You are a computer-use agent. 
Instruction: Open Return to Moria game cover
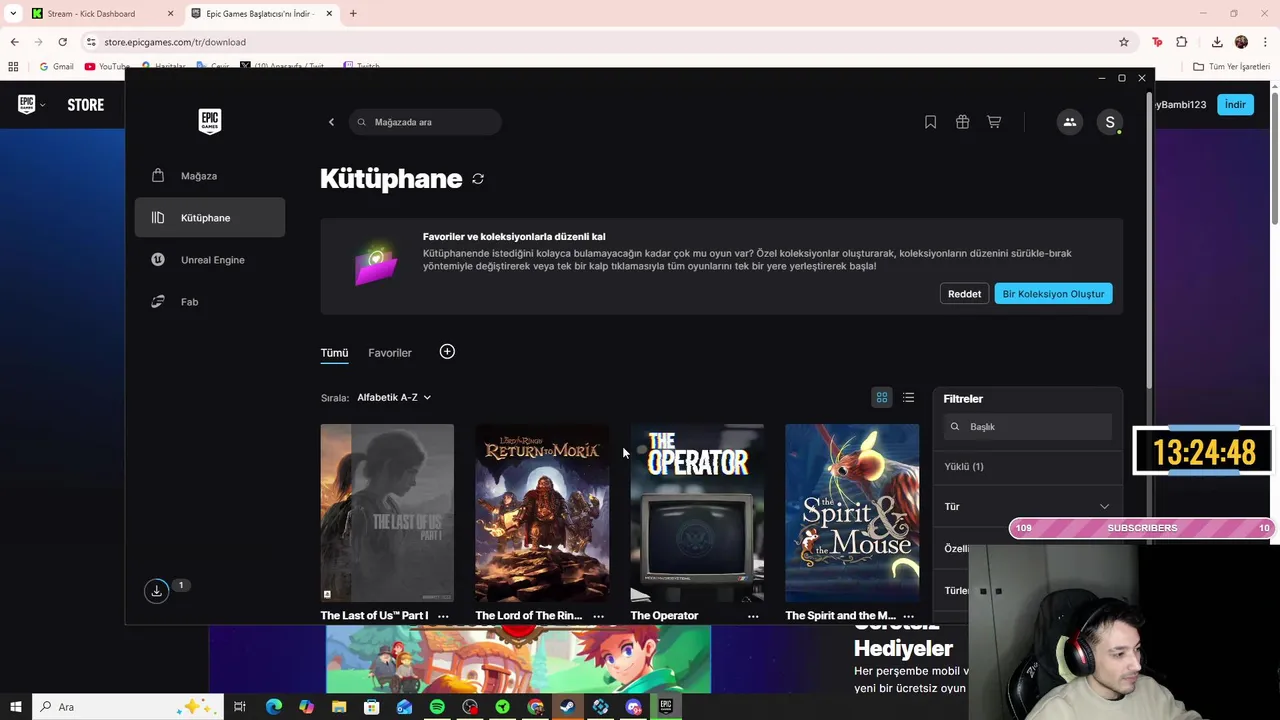click(542, 513)
